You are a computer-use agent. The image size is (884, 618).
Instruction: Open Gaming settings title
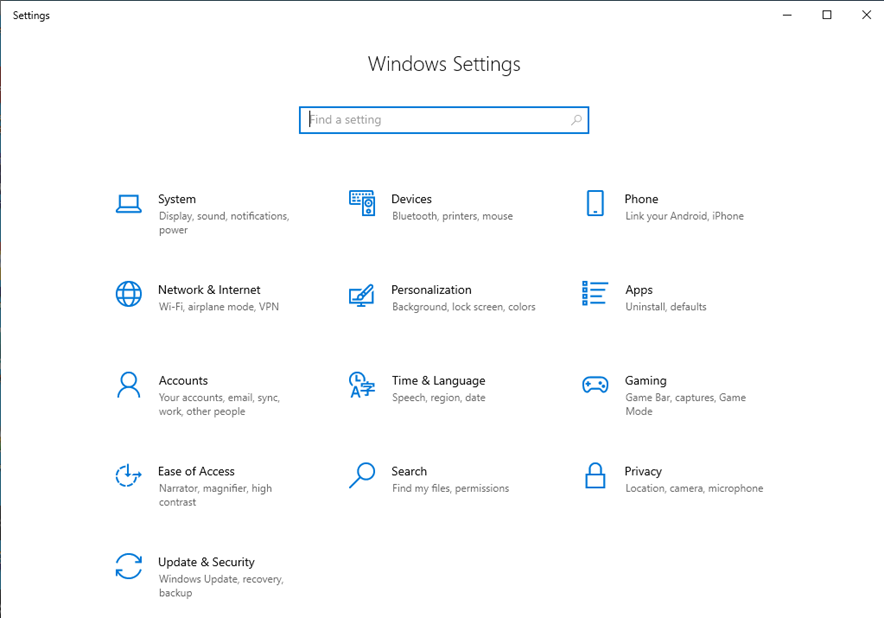pyautogui.click(x=646, y=381)
